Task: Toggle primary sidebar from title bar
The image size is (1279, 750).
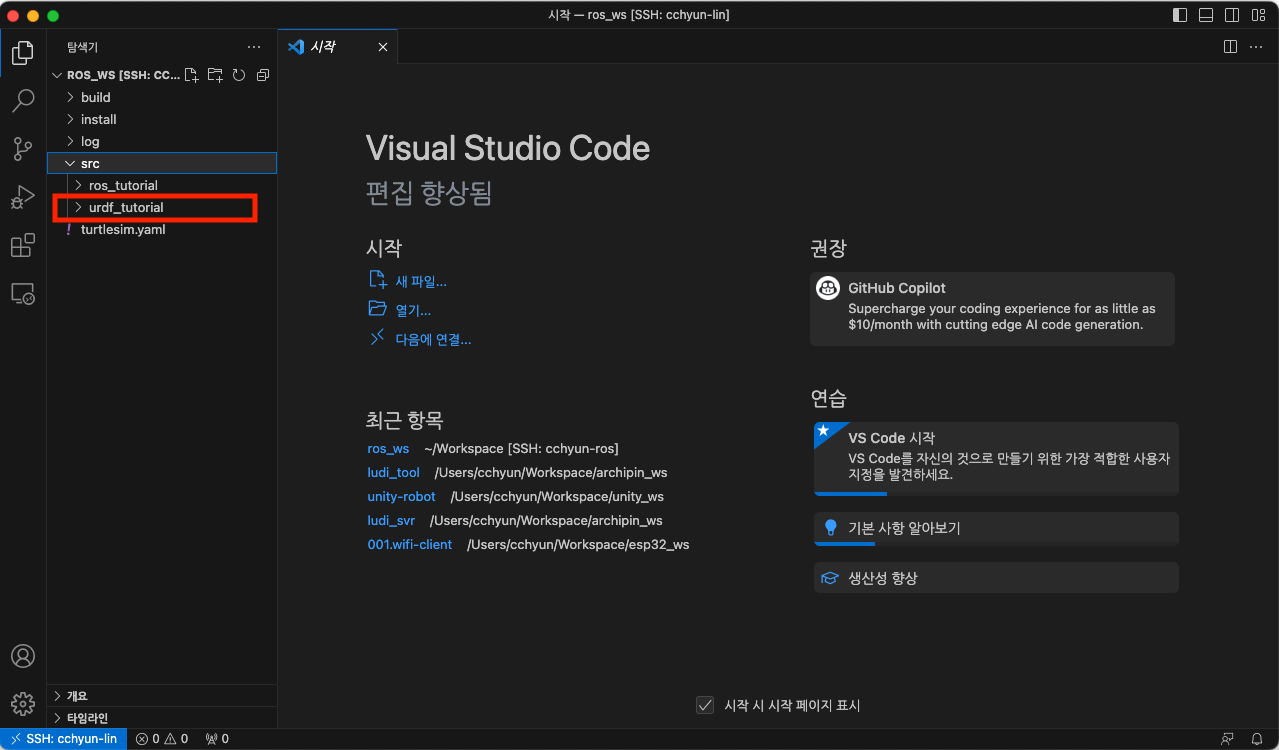Action: click(1180, 15)
